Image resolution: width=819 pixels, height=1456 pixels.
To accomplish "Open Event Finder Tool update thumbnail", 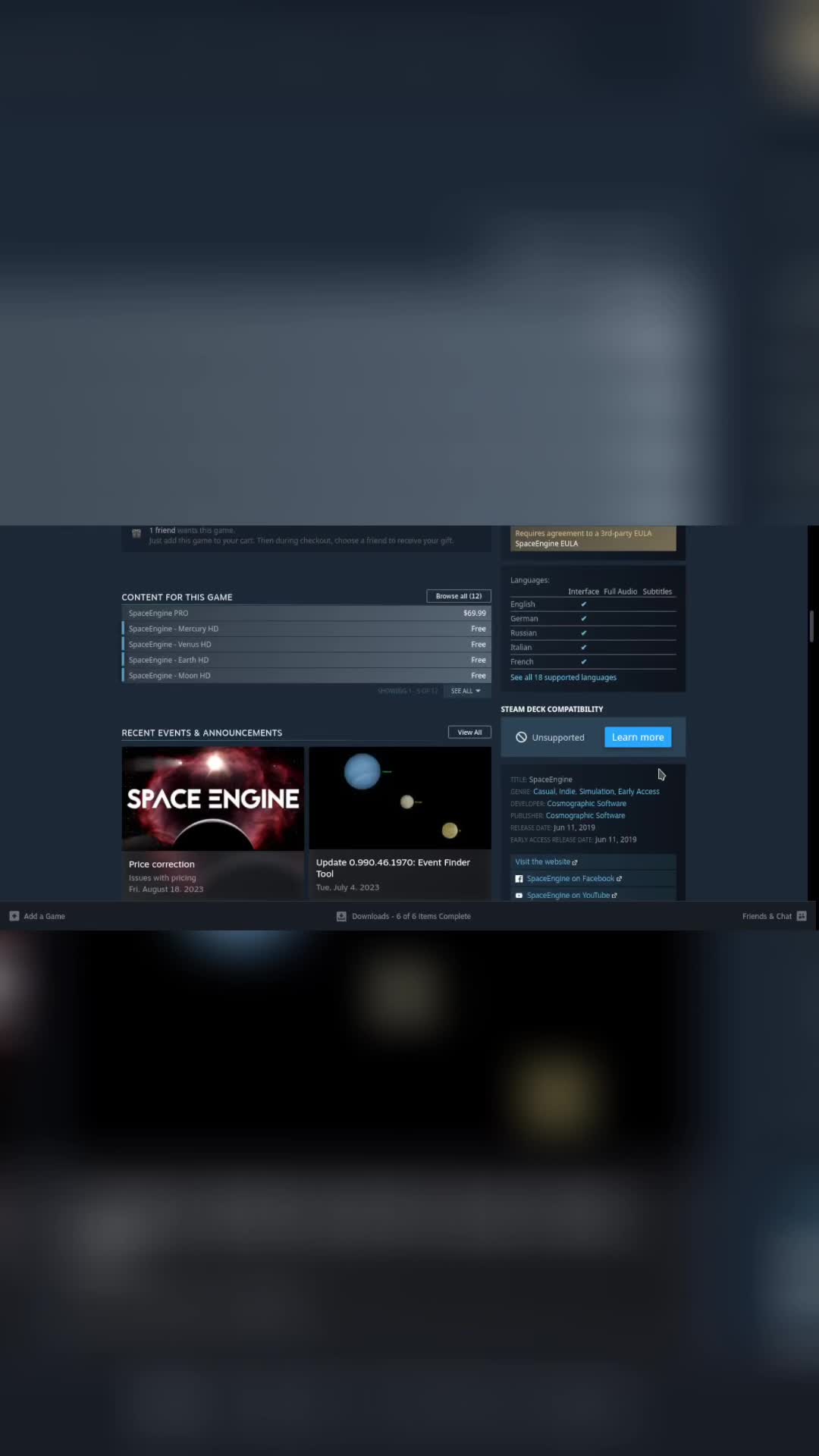I will pos(400,798).
